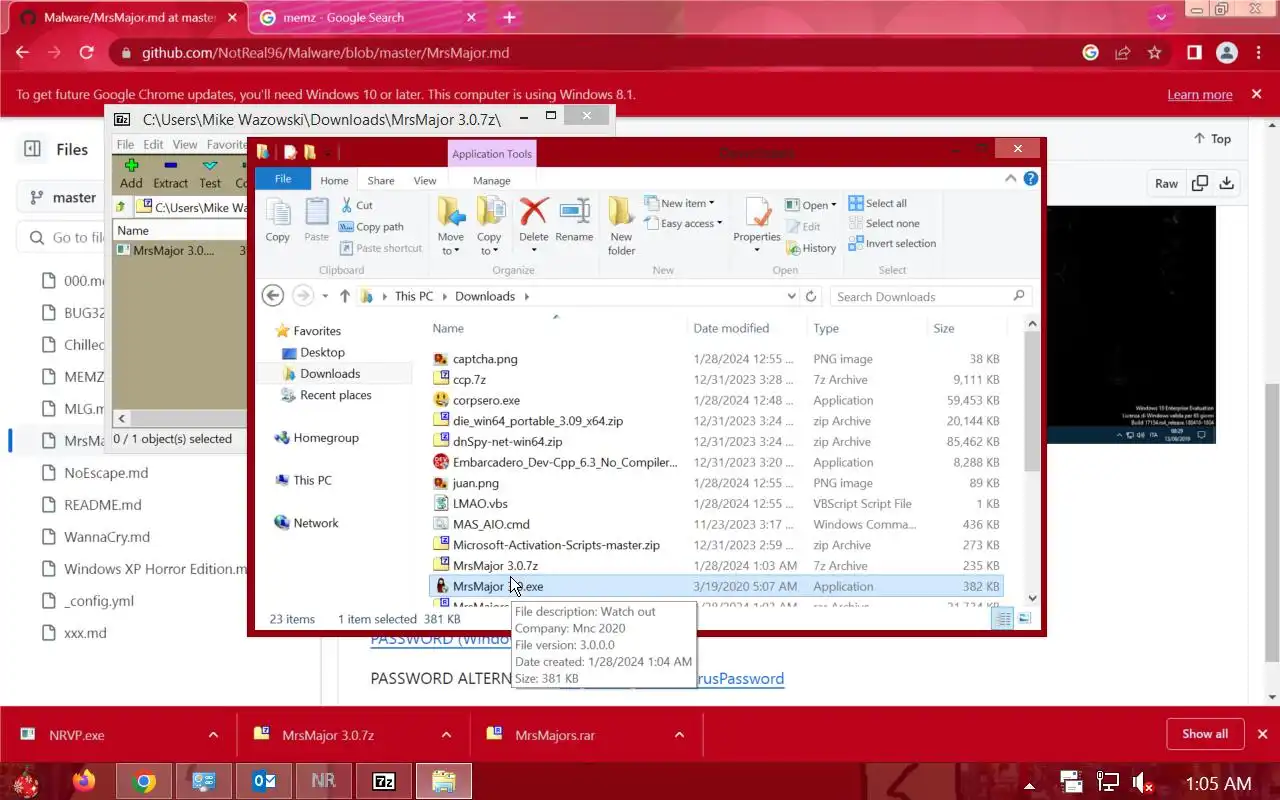Click the Test button in 7-Zip window

[x=210, y=174]
